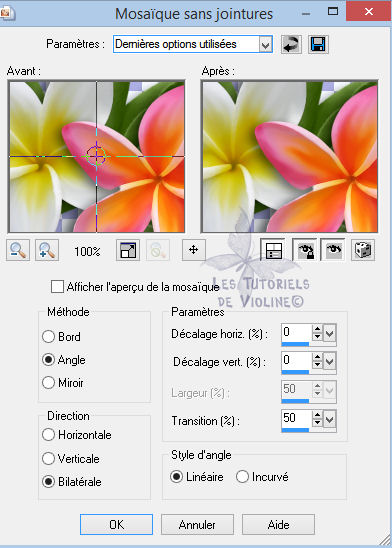This screenshot has width=392, height=548.
Task: Decrease Décalage vert. with down spinner
Action: (317, 365)
